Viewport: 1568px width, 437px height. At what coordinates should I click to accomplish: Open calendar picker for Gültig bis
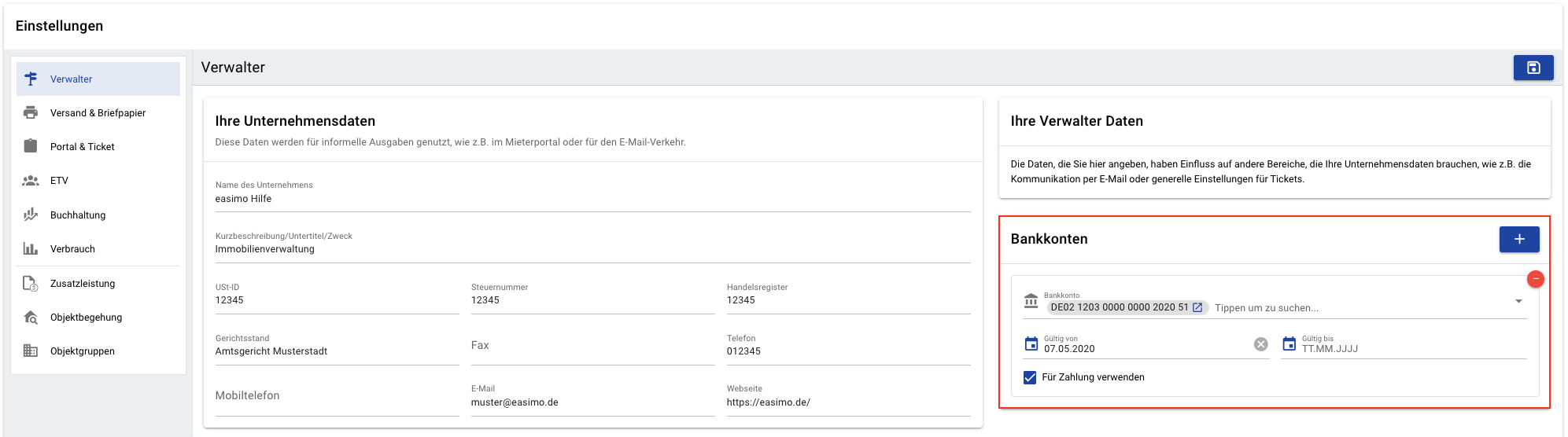pyautogui.click(x=1289, y=343)
